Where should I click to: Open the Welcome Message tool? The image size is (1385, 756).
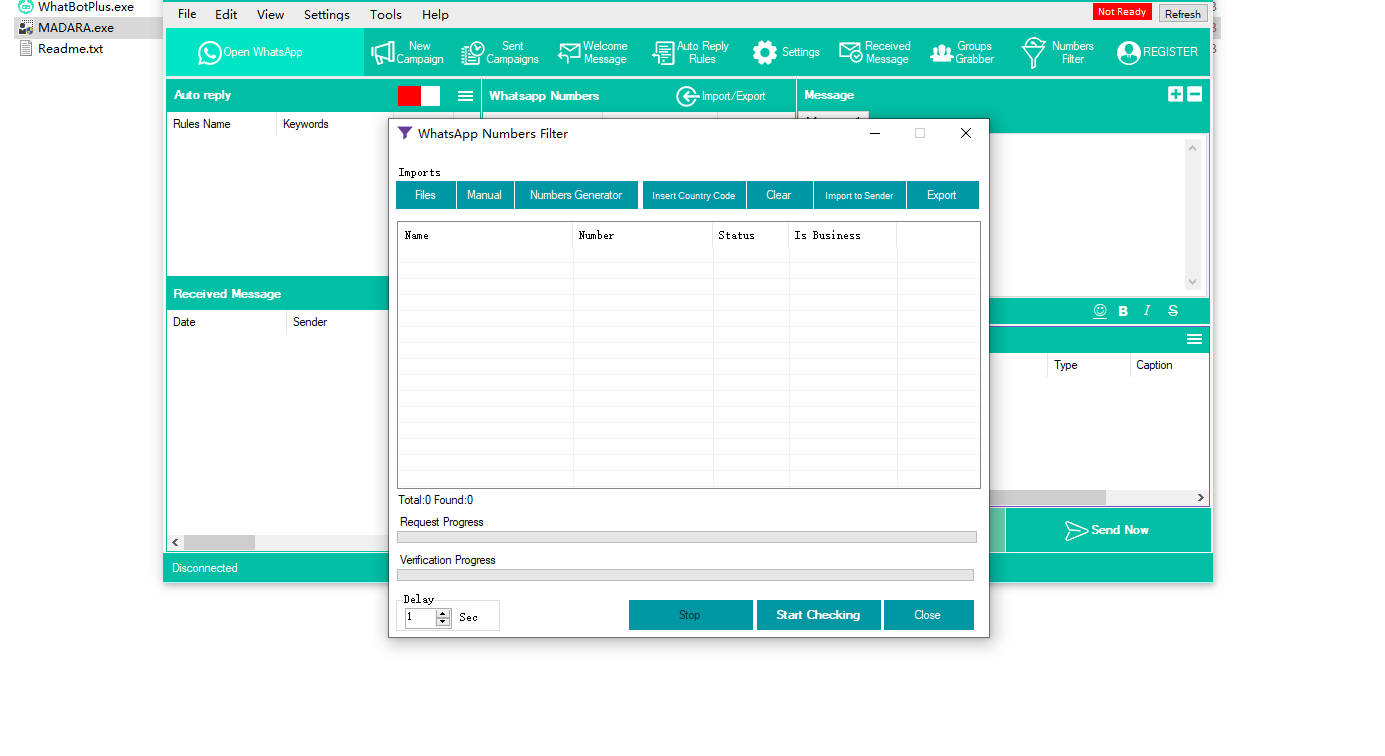pyautogui.click(x=593, y=52)
